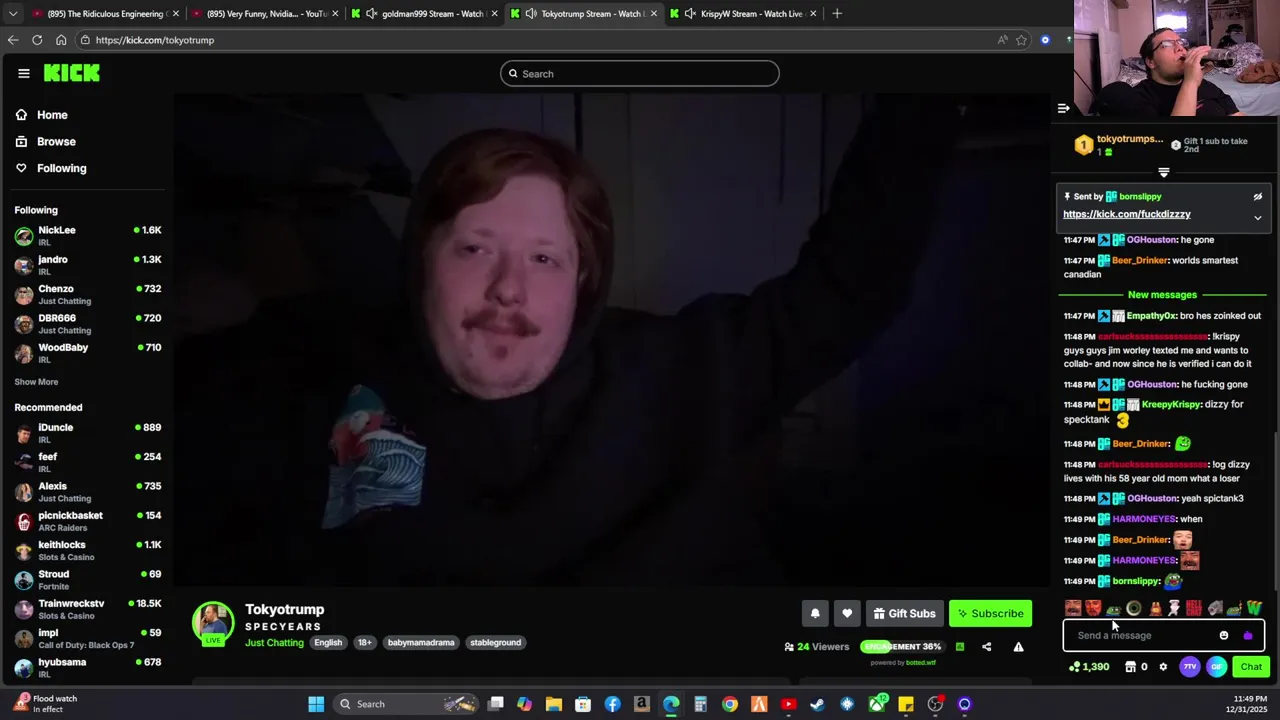Open the jandro channel in Following
This screenshot has width=1280, height=720.
(x=88, y=265)
